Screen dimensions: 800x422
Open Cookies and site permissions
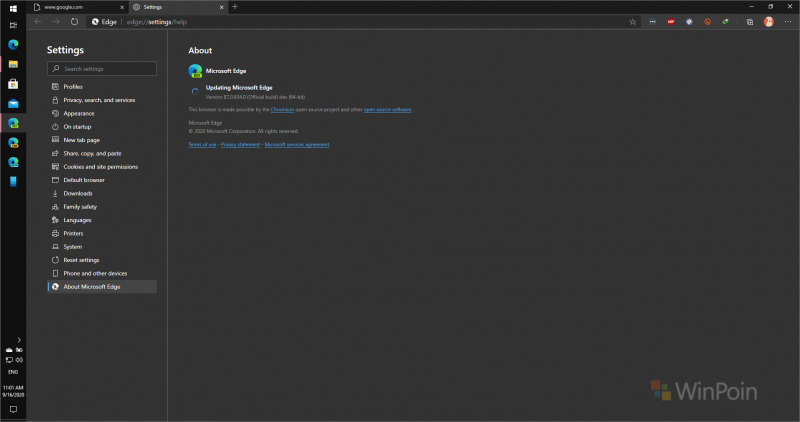coord(102,166)
